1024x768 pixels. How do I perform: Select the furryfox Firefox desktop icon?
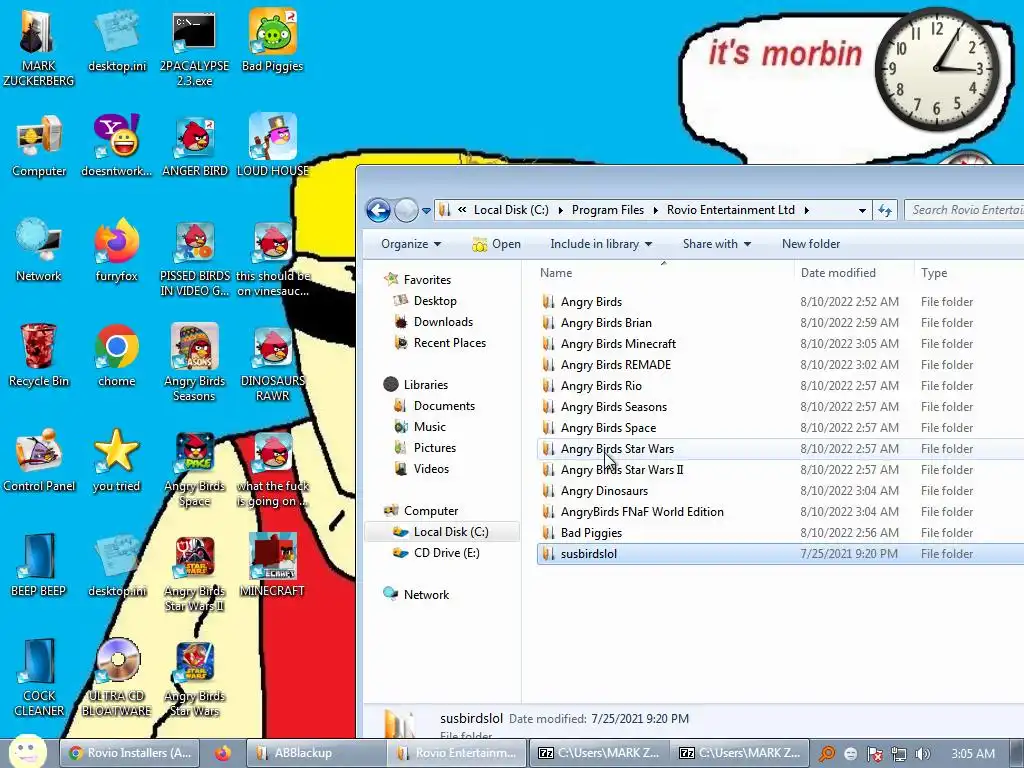tap(116, 251)
